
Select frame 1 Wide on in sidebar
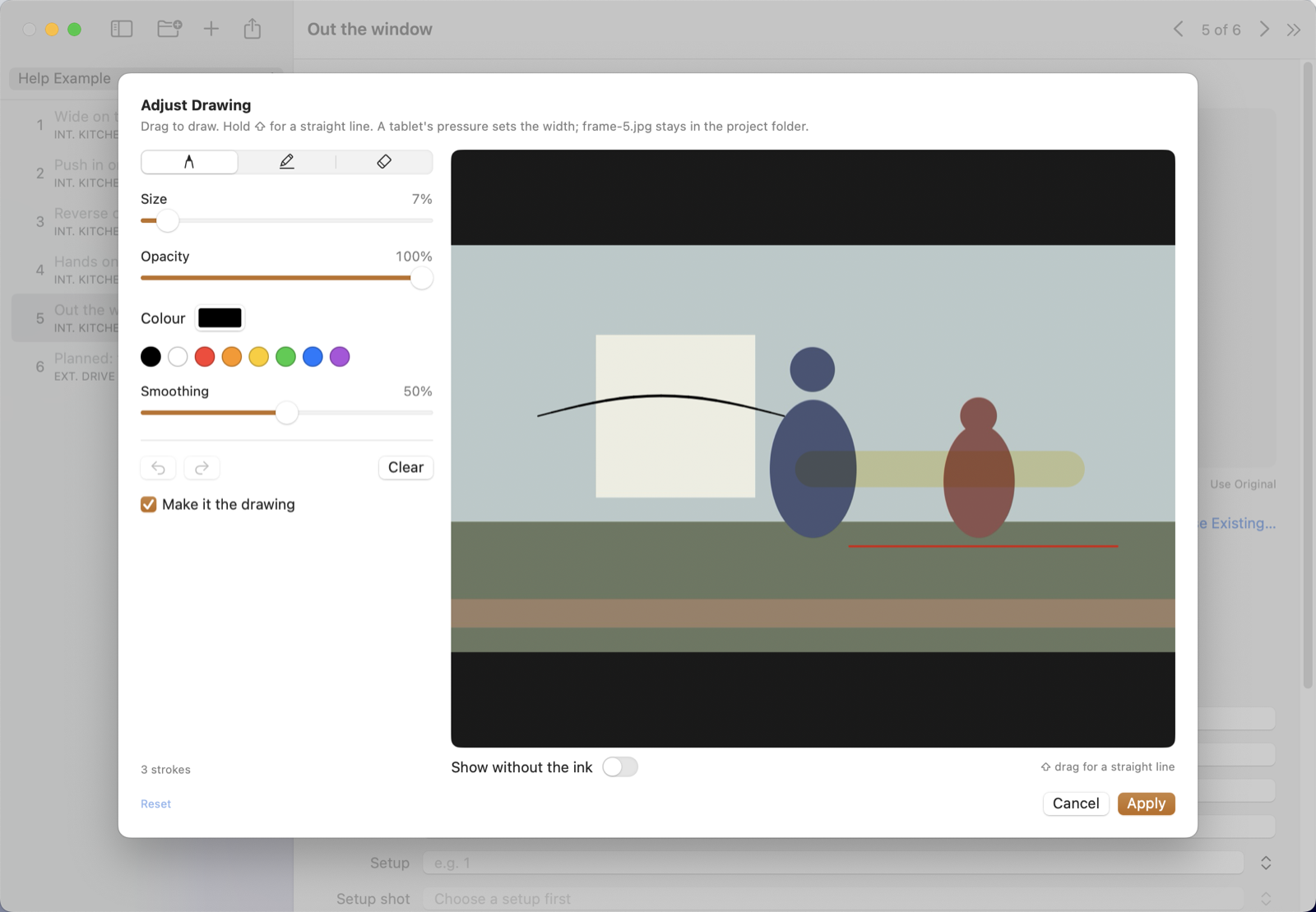66,125
